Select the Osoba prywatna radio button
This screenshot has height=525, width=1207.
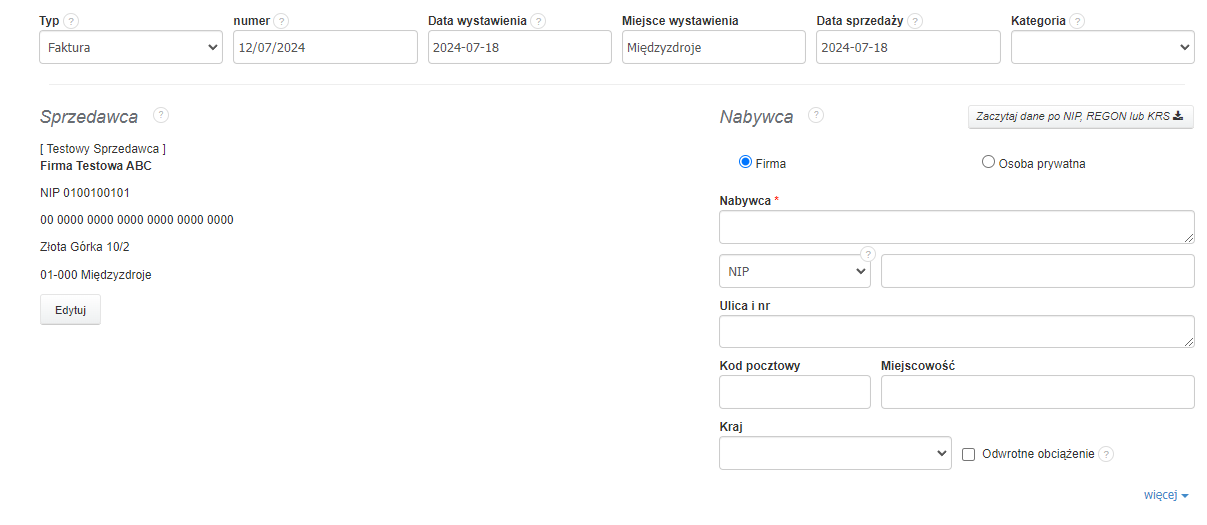(988, 162)
